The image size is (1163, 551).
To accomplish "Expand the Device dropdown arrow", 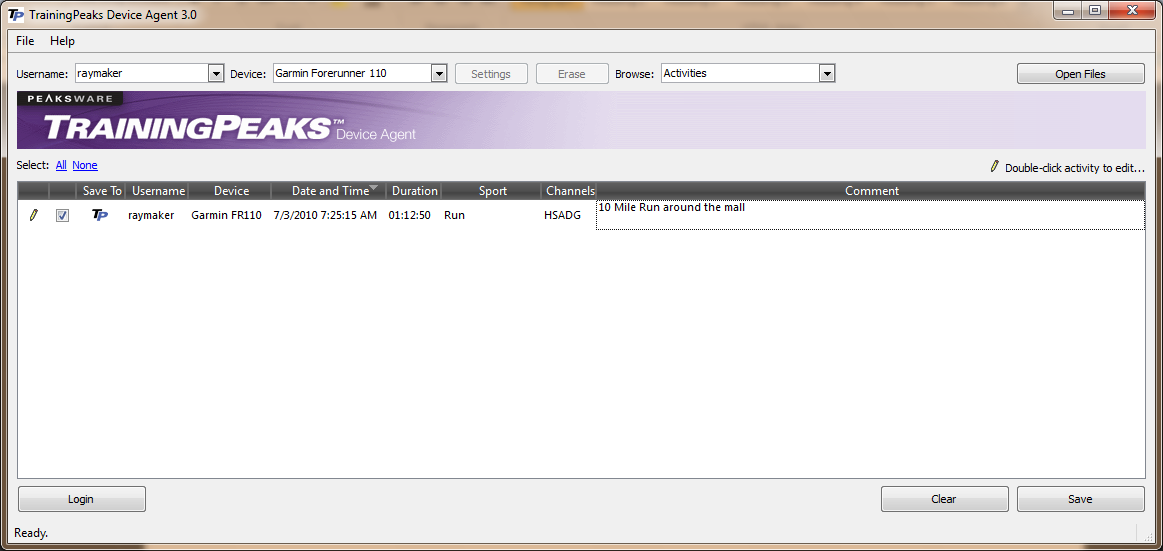I will pos(438,73).
